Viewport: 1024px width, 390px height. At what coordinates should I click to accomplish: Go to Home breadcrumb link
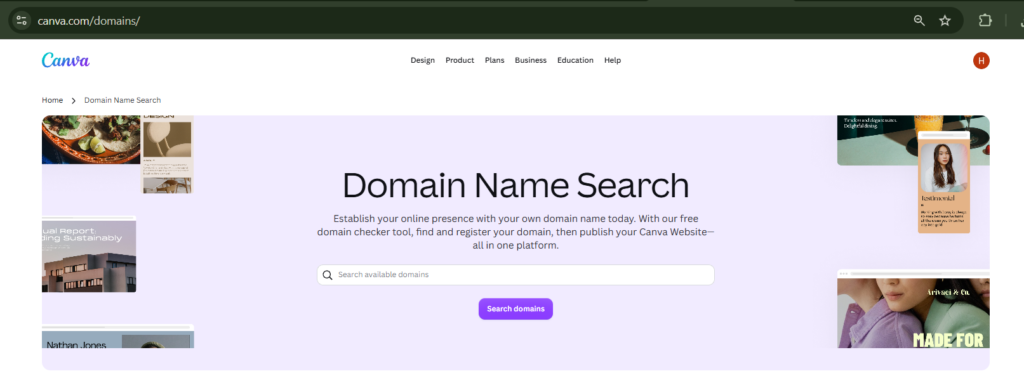pos(52,100)
